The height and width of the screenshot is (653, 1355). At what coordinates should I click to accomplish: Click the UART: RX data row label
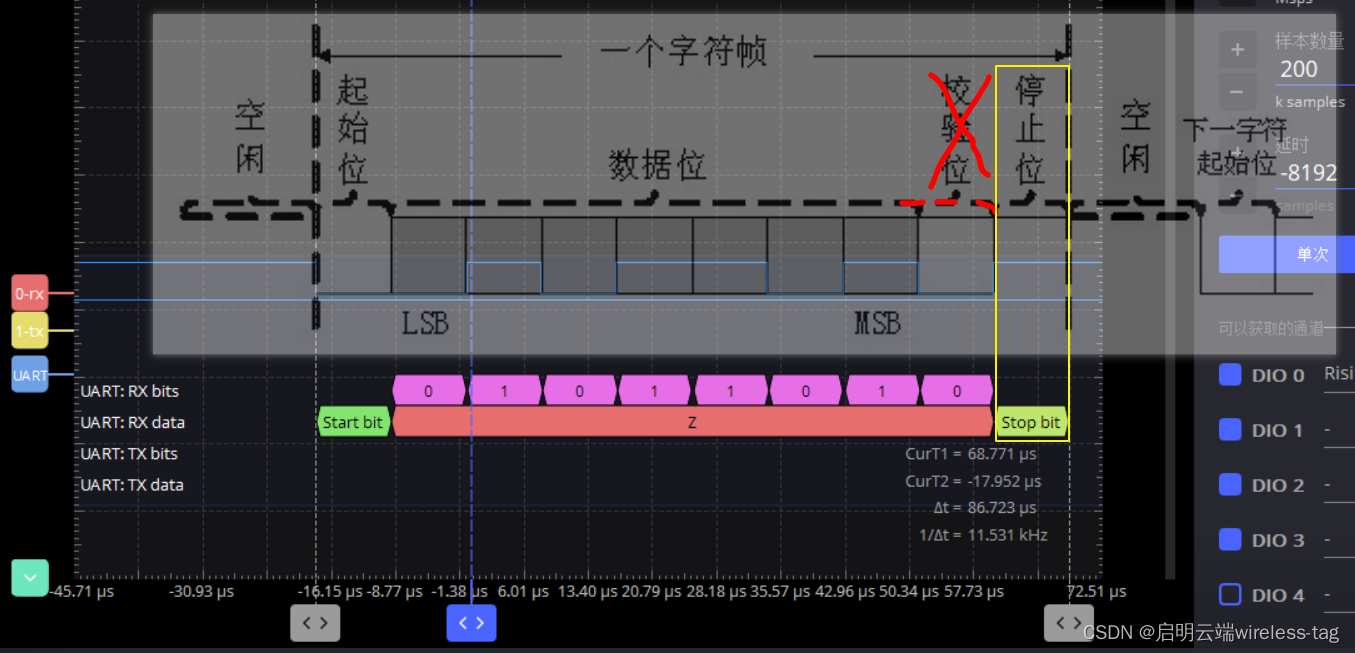(x=132, y=422)
